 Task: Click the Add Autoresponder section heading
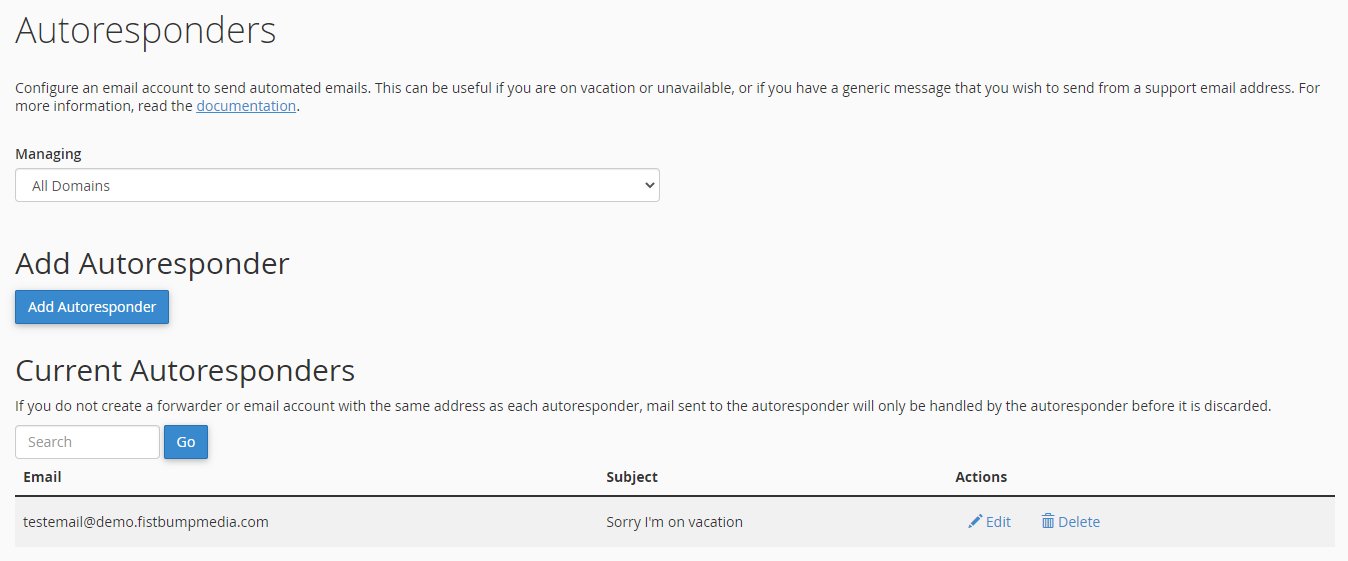coord(152,264)
